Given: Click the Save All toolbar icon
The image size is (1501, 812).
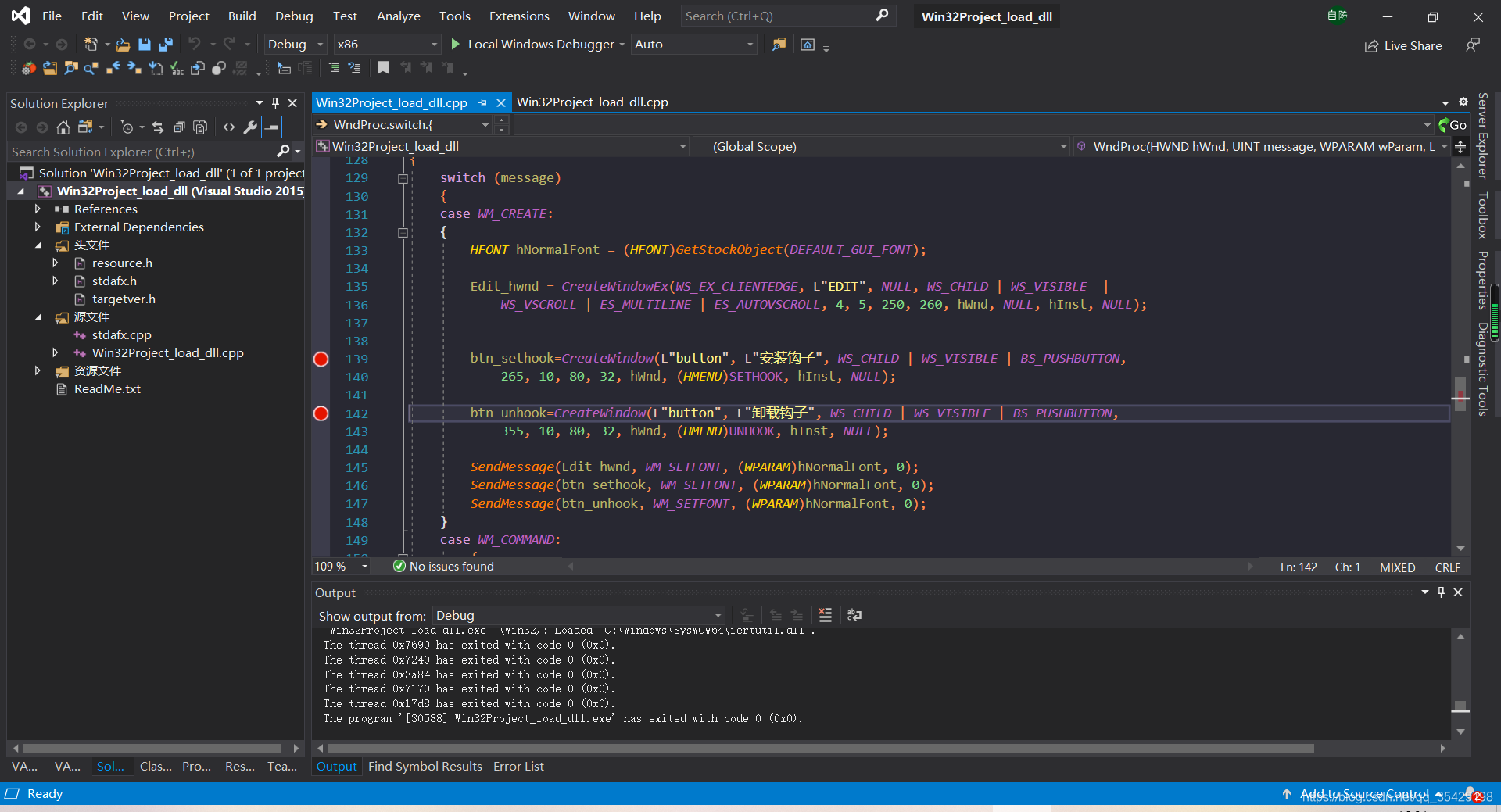Looking at the screenshot, I should coord(165,45).
